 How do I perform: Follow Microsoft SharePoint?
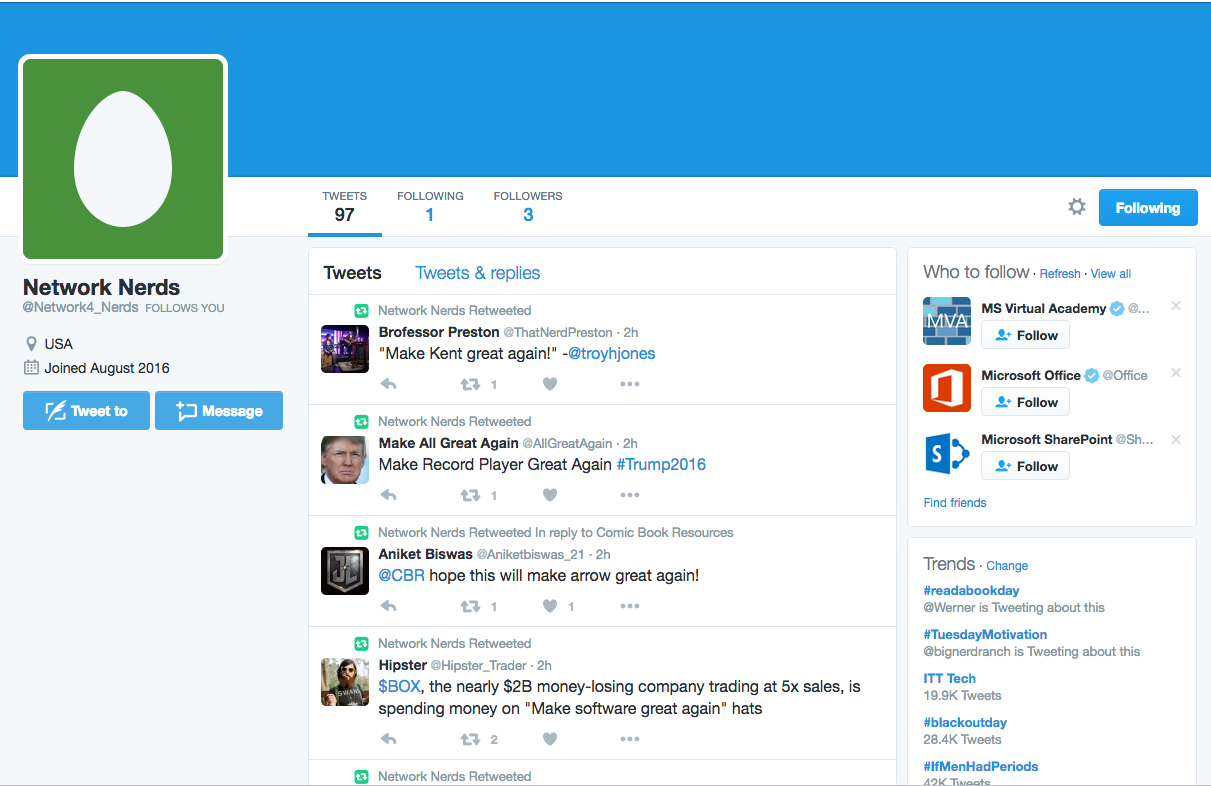1026,466
